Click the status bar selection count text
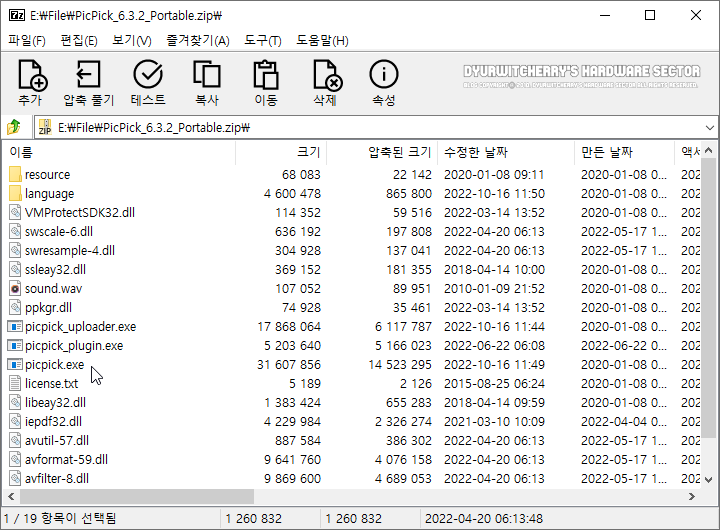The width and height of the screenshot is (720, 530). pos(60,519)
